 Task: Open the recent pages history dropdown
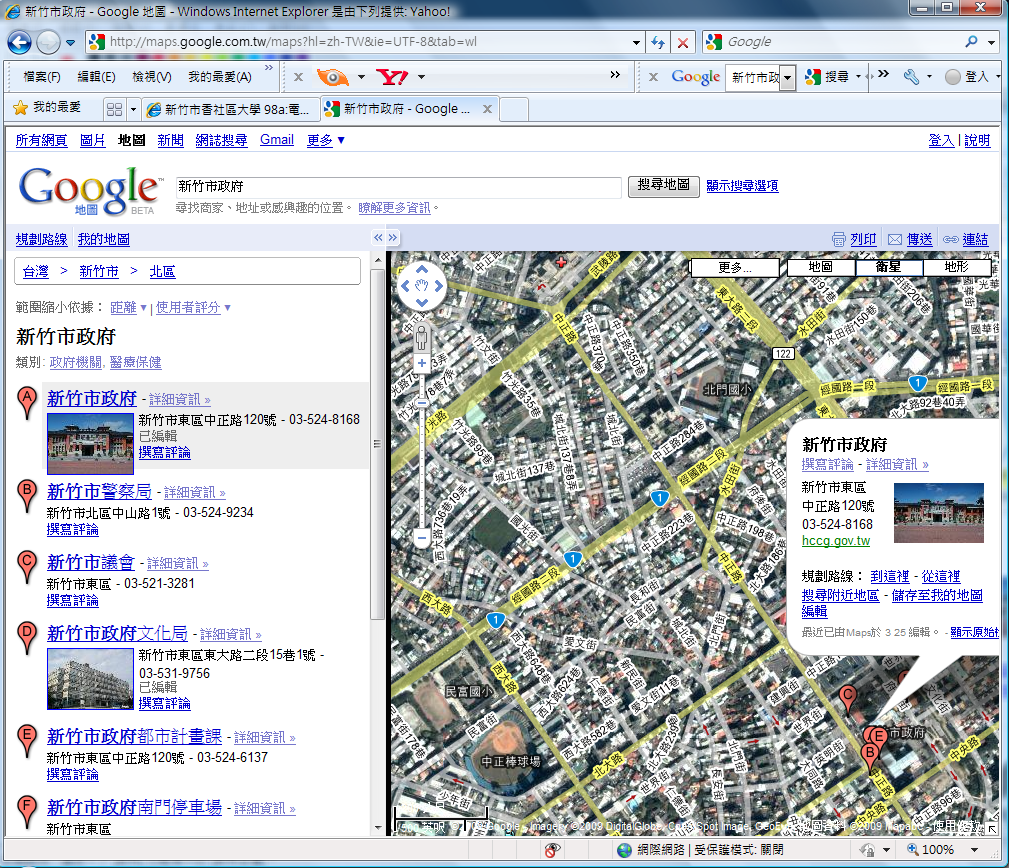coord(70,43)
